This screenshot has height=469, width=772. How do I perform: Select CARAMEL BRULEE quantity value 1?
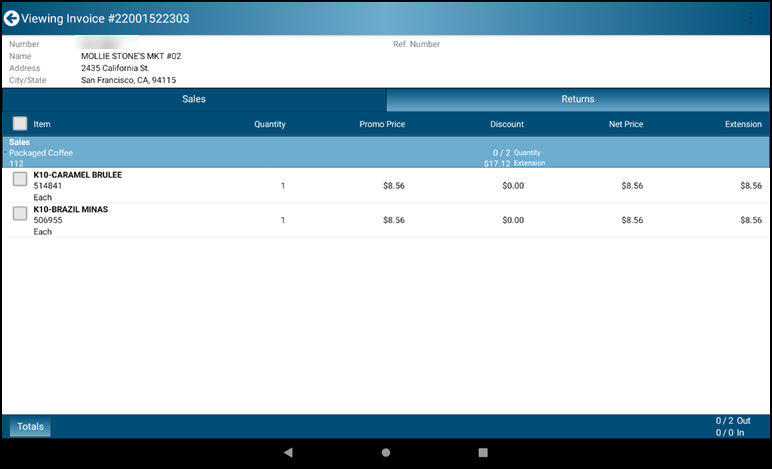coord(283,186)
